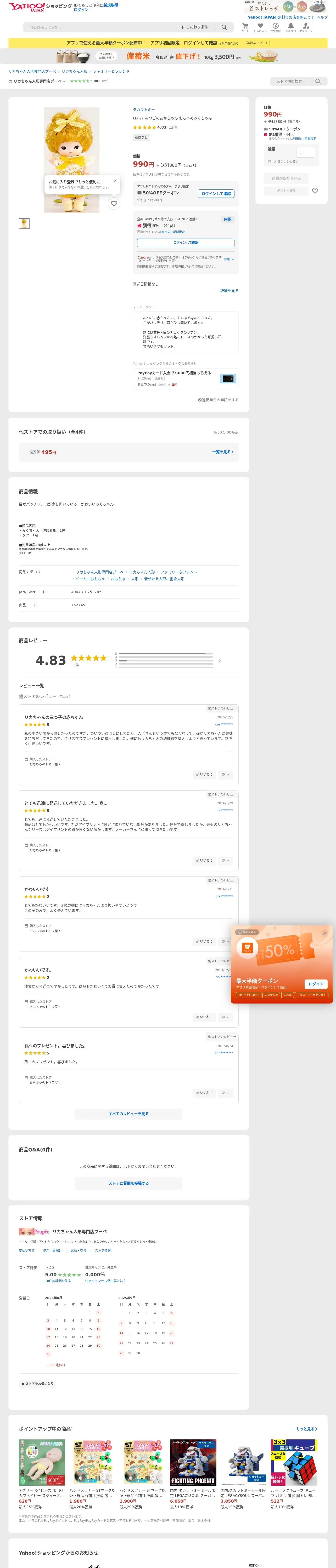Viewport: 336px width, 1568px height.
Task: Select the small product thumbnail under main image
Action: (24, 223)
